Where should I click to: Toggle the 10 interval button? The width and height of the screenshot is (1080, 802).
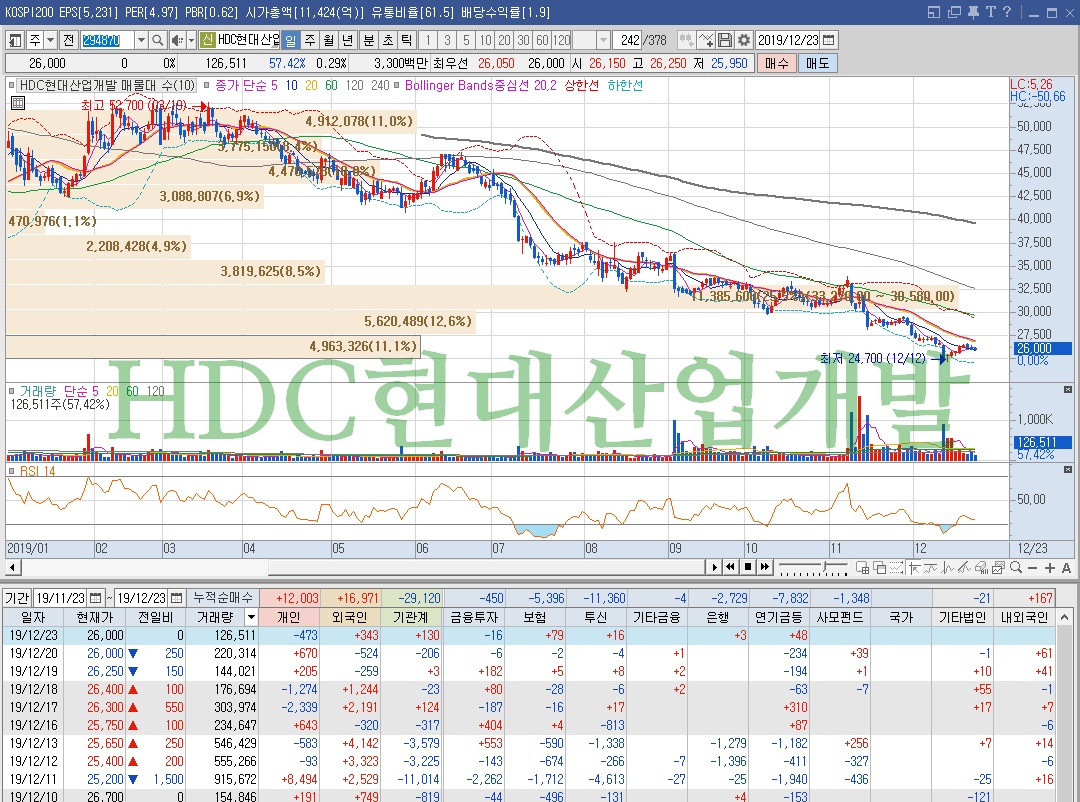click(486, 40)
